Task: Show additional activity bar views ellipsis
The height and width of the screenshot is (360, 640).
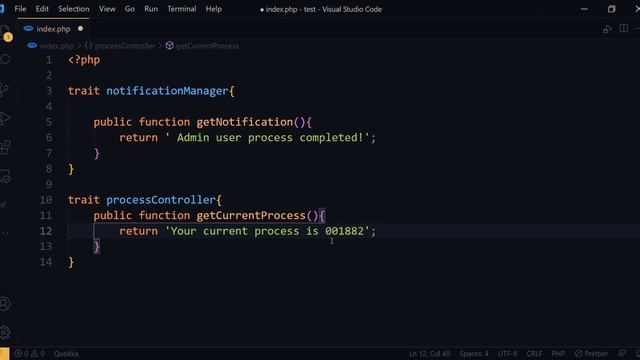Action: [x=5, y=233]
